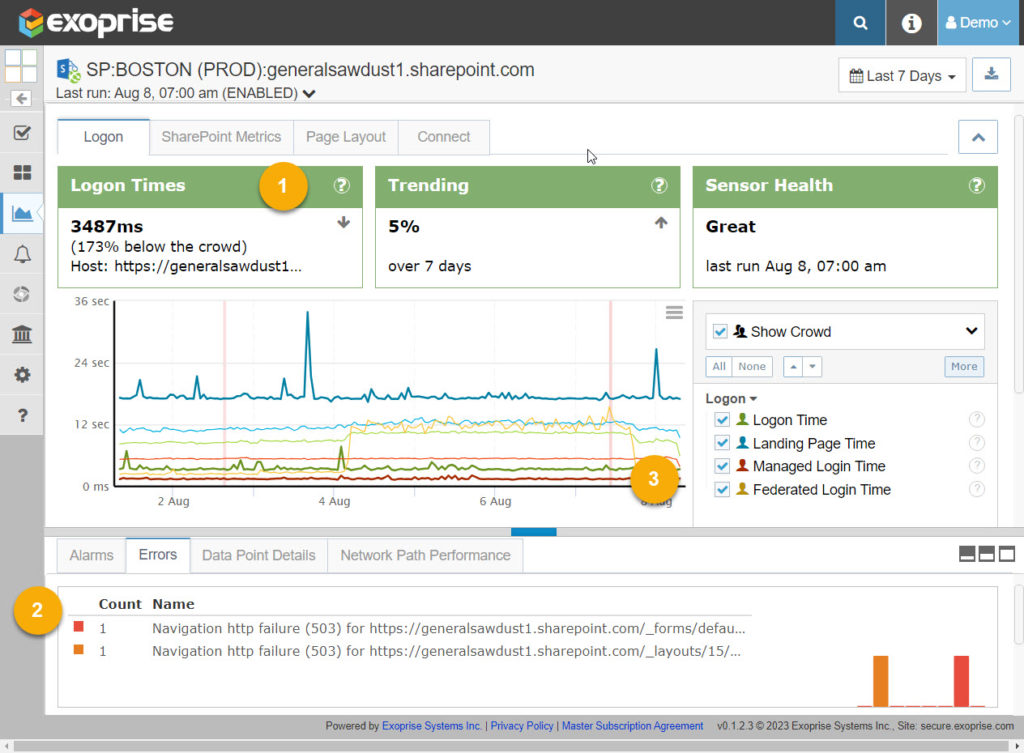Uncheck the Landing Page Time series
The height and width of the screenshot is (753, 1024).
pos(722,443)
